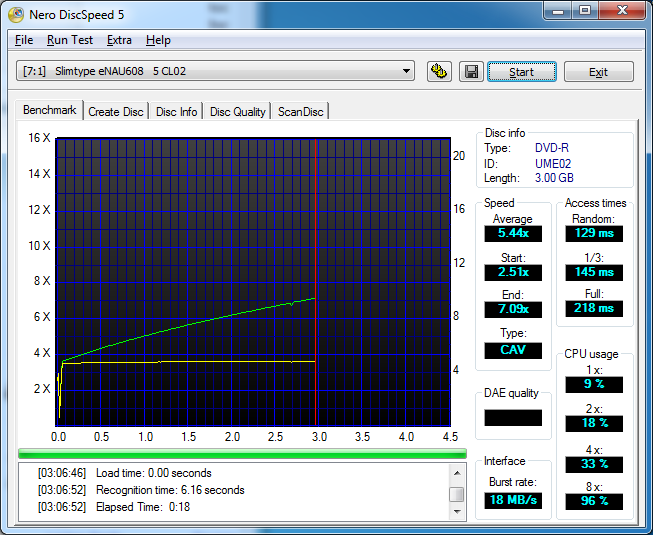The height and width of the screenshot is (535, 653).
Task: Open the Extra menu
Action: (119, 40)
